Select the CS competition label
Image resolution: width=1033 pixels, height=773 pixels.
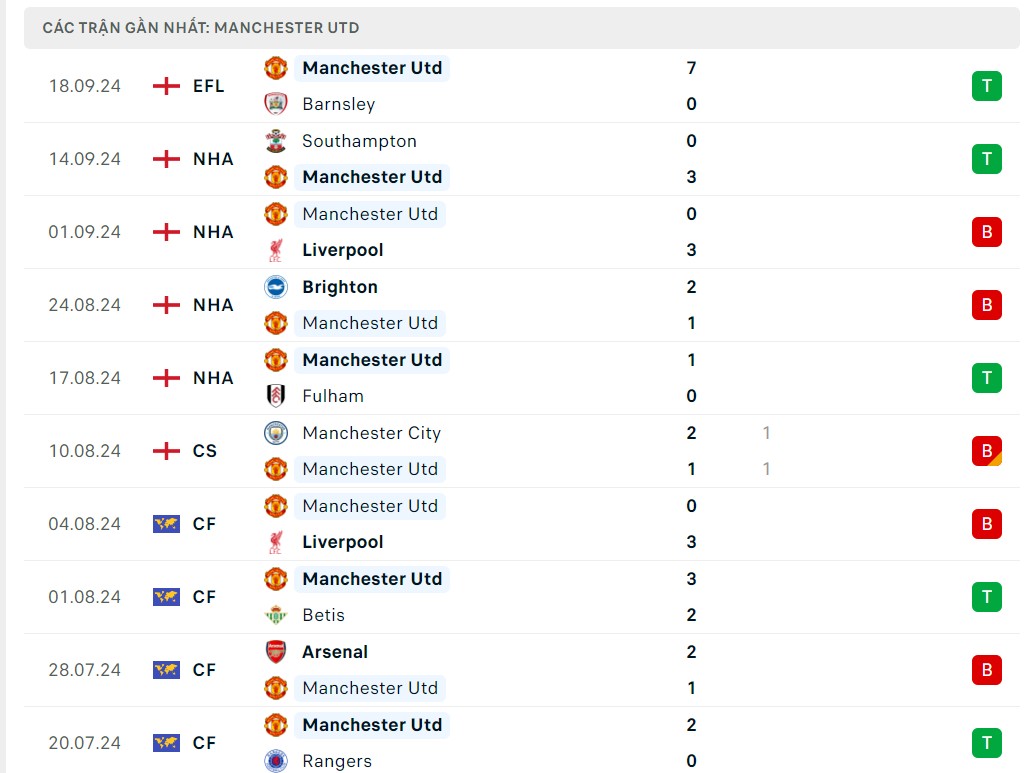[x=205, y=451]
